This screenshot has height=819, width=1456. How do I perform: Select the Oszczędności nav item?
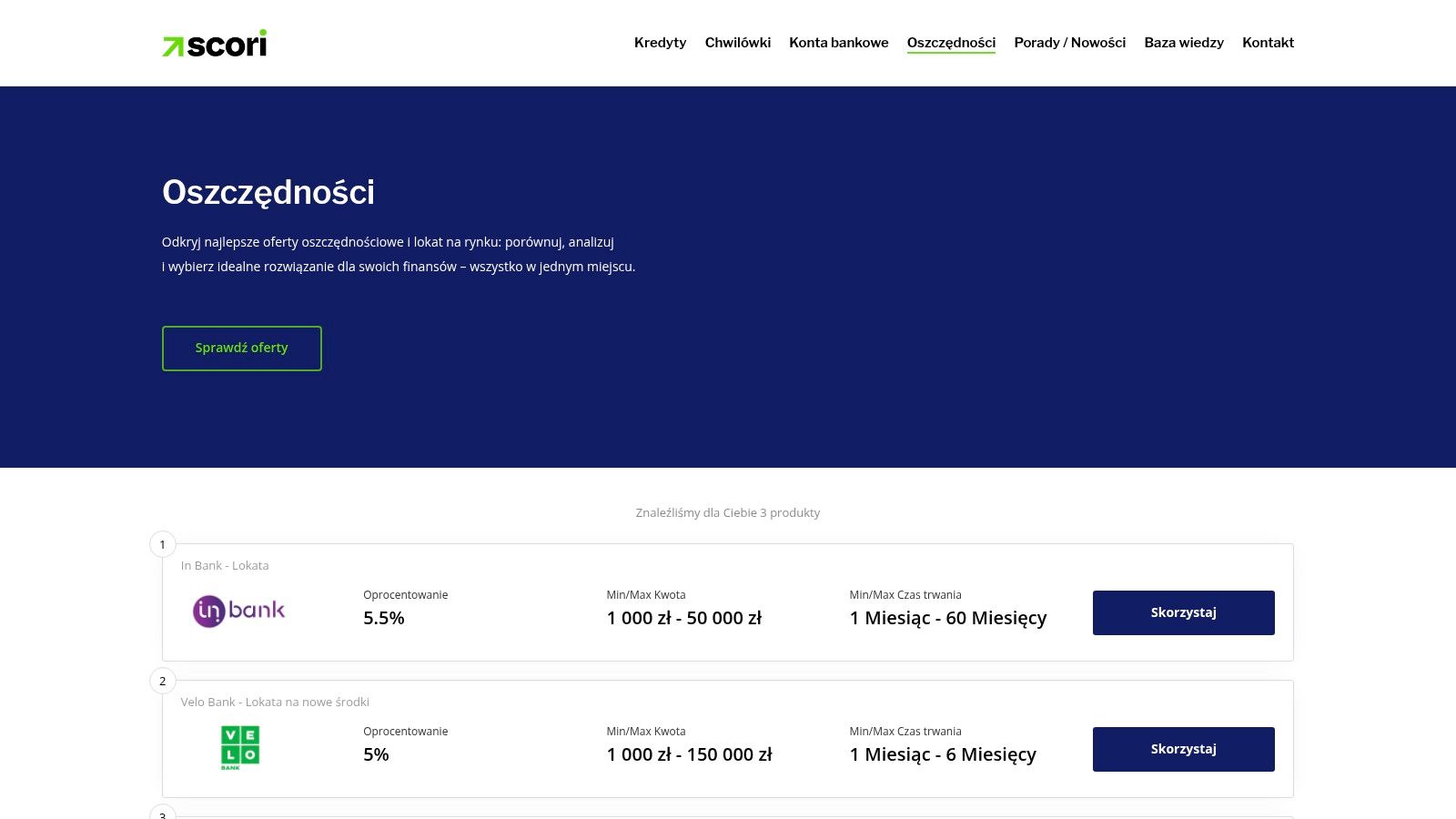[x=951, y=43]
